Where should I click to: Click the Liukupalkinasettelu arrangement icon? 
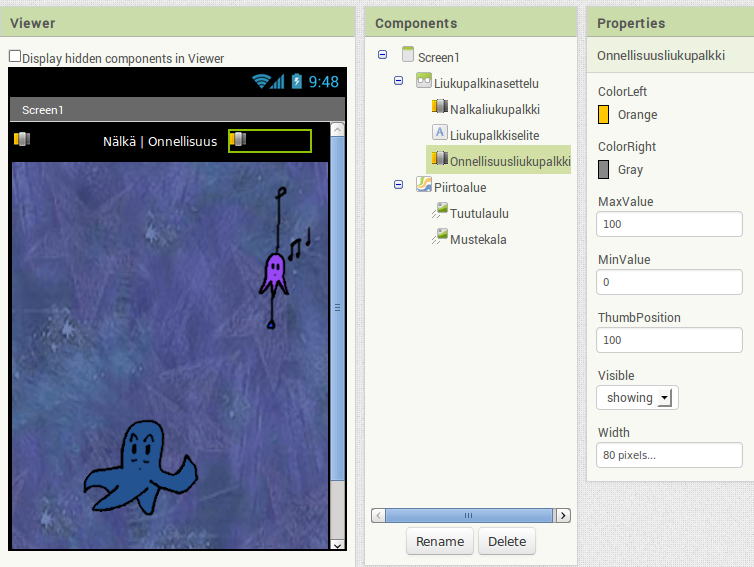click(x=424, y=80)
